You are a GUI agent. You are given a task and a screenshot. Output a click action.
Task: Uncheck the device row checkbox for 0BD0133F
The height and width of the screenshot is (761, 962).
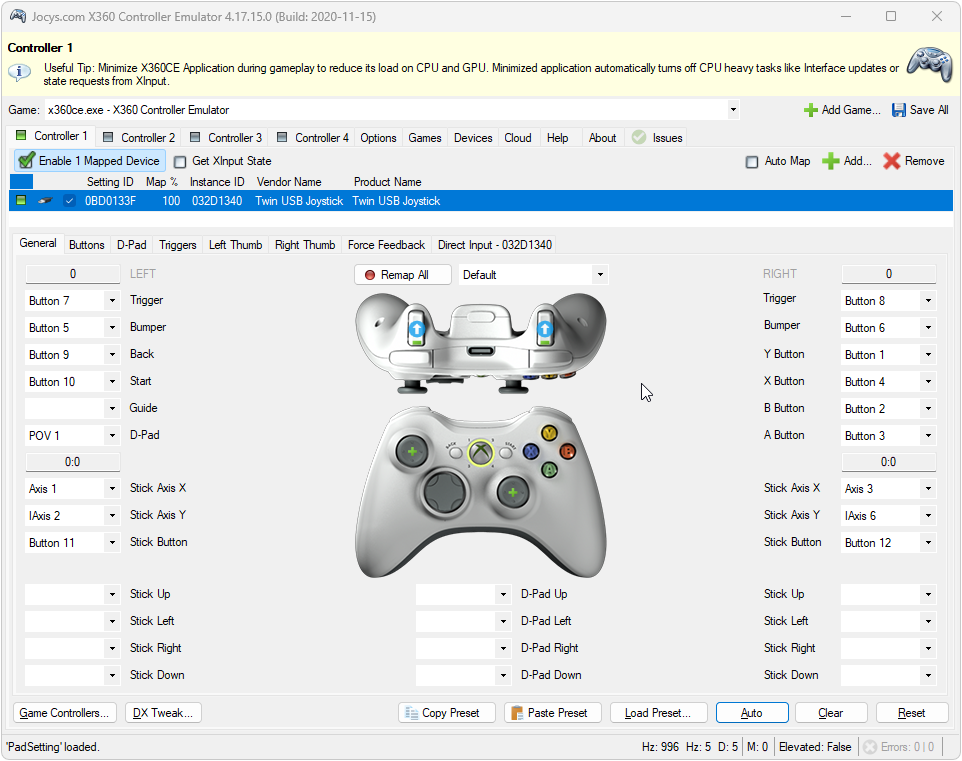coord(69,201)
